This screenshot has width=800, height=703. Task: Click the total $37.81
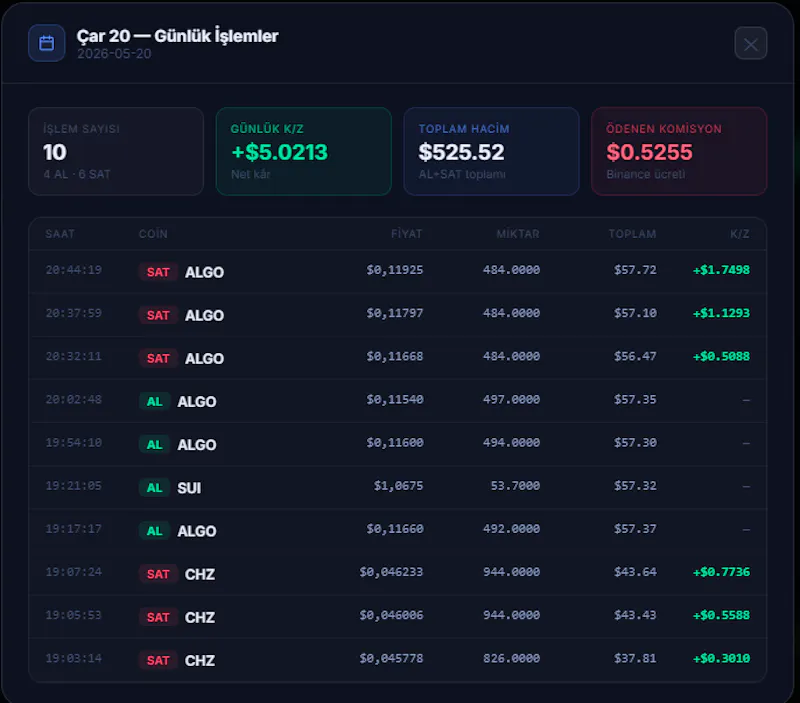635,658
